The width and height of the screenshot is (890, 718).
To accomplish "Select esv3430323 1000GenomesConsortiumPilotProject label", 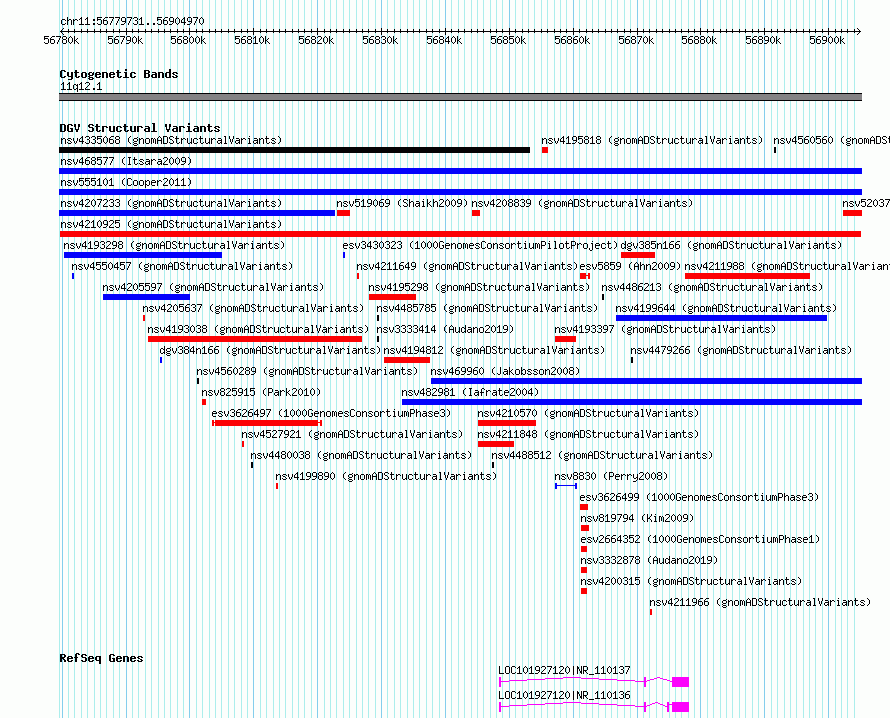I will pos(480,245).
